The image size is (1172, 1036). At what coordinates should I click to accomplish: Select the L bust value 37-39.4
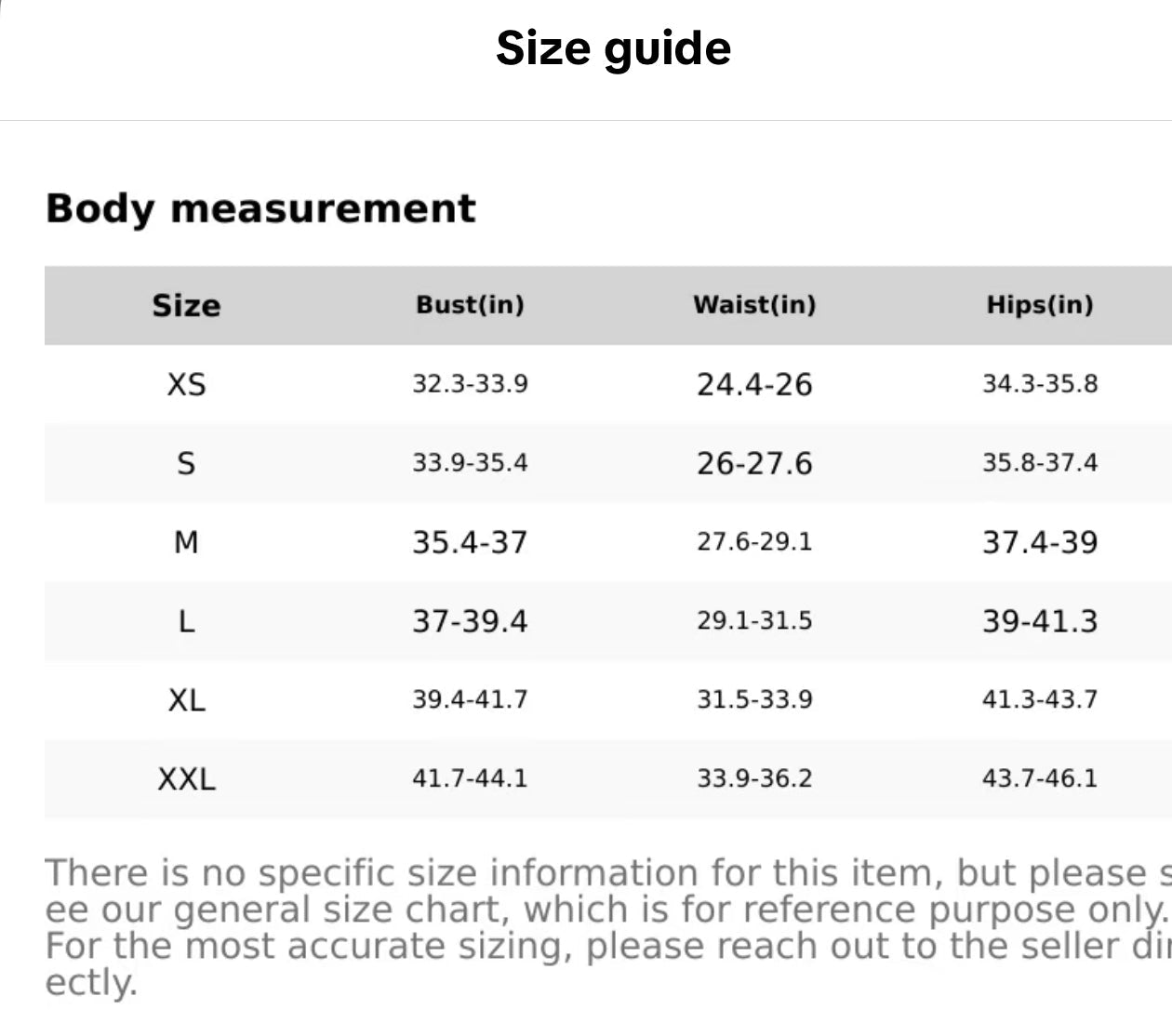pyautogui.click(x=470, y=621)
